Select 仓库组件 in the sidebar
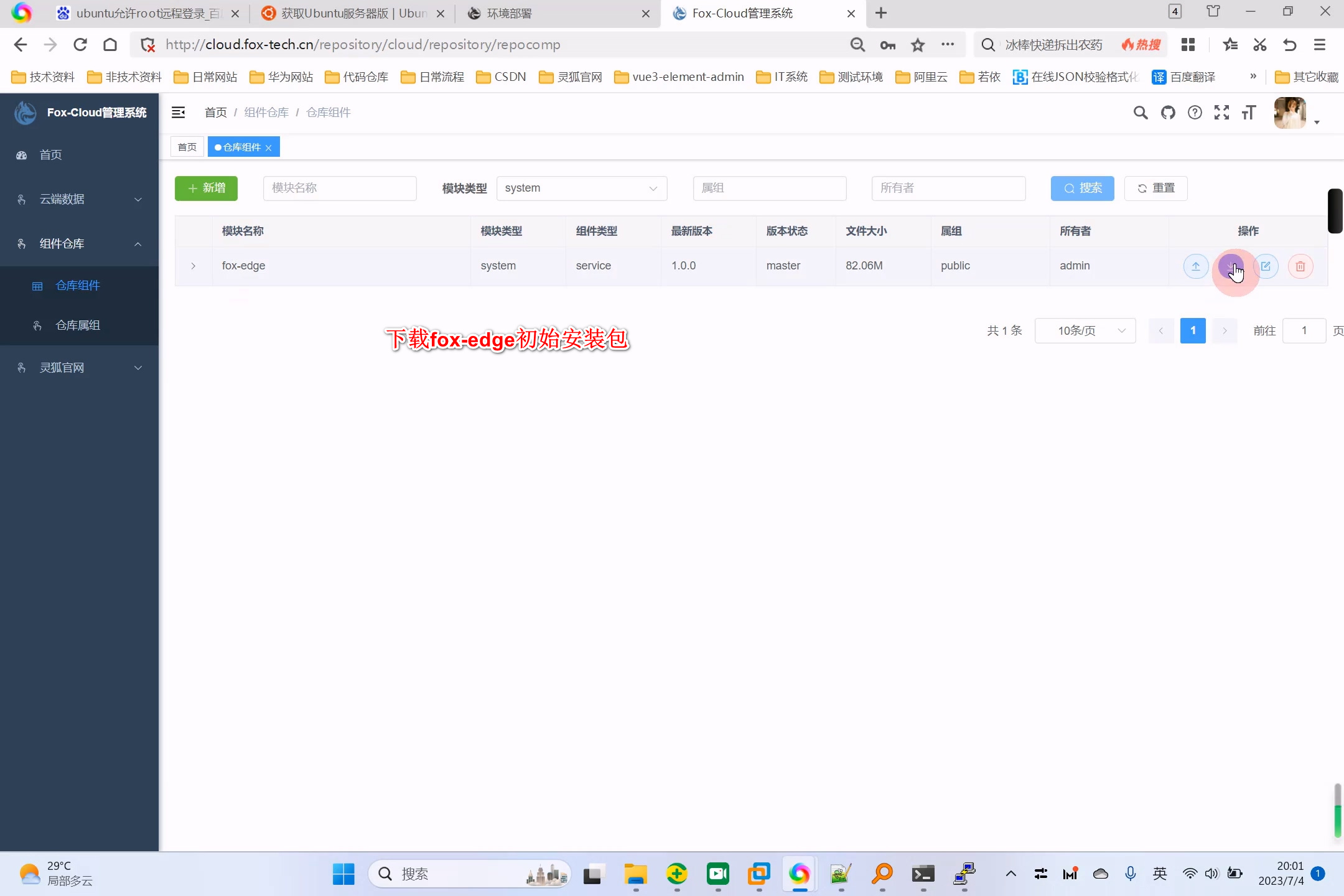The image size is (1344, 896). (x=80, y=286)
